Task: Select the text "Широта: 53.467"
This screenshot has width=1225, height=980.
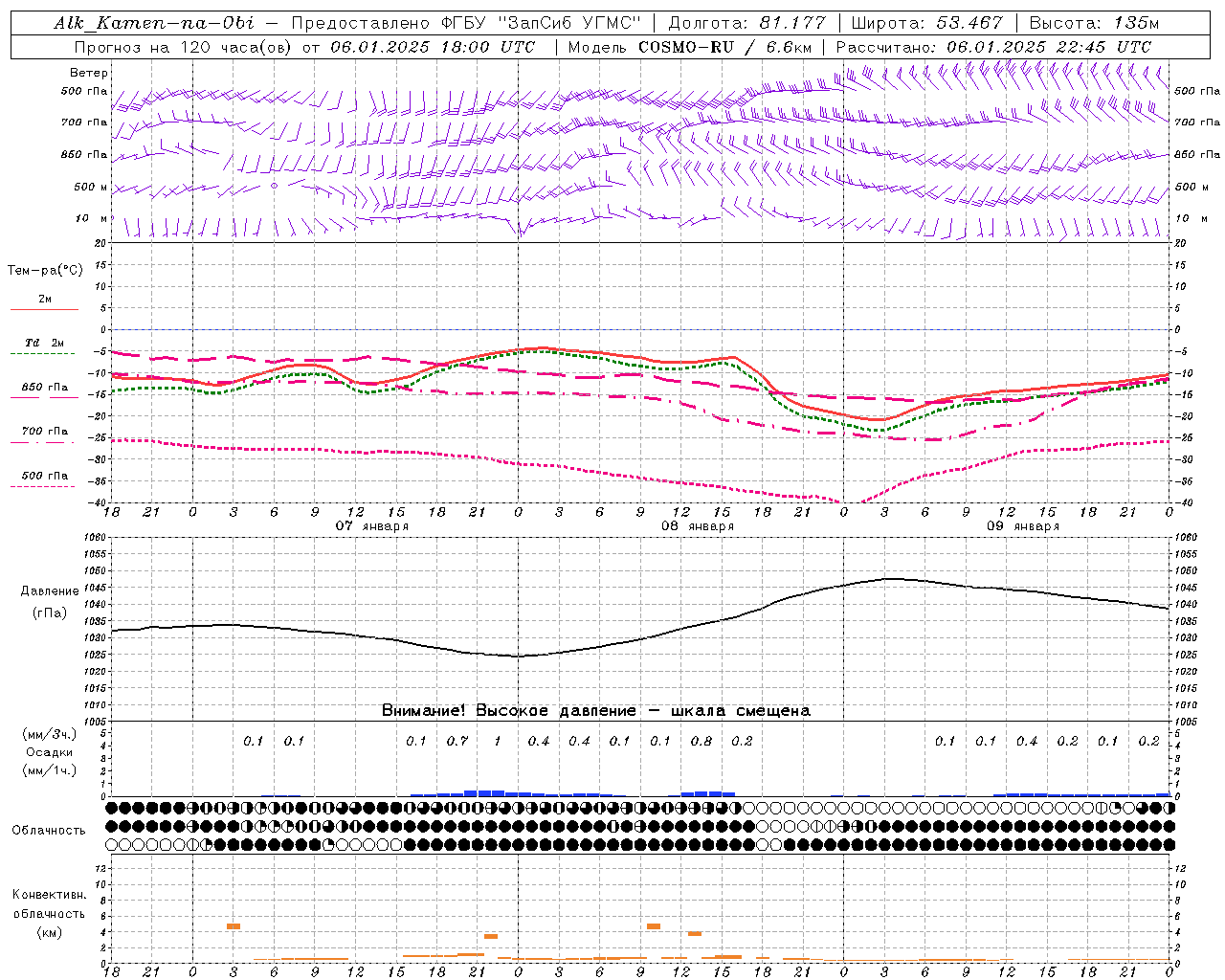Action: [x=926, y=23]
